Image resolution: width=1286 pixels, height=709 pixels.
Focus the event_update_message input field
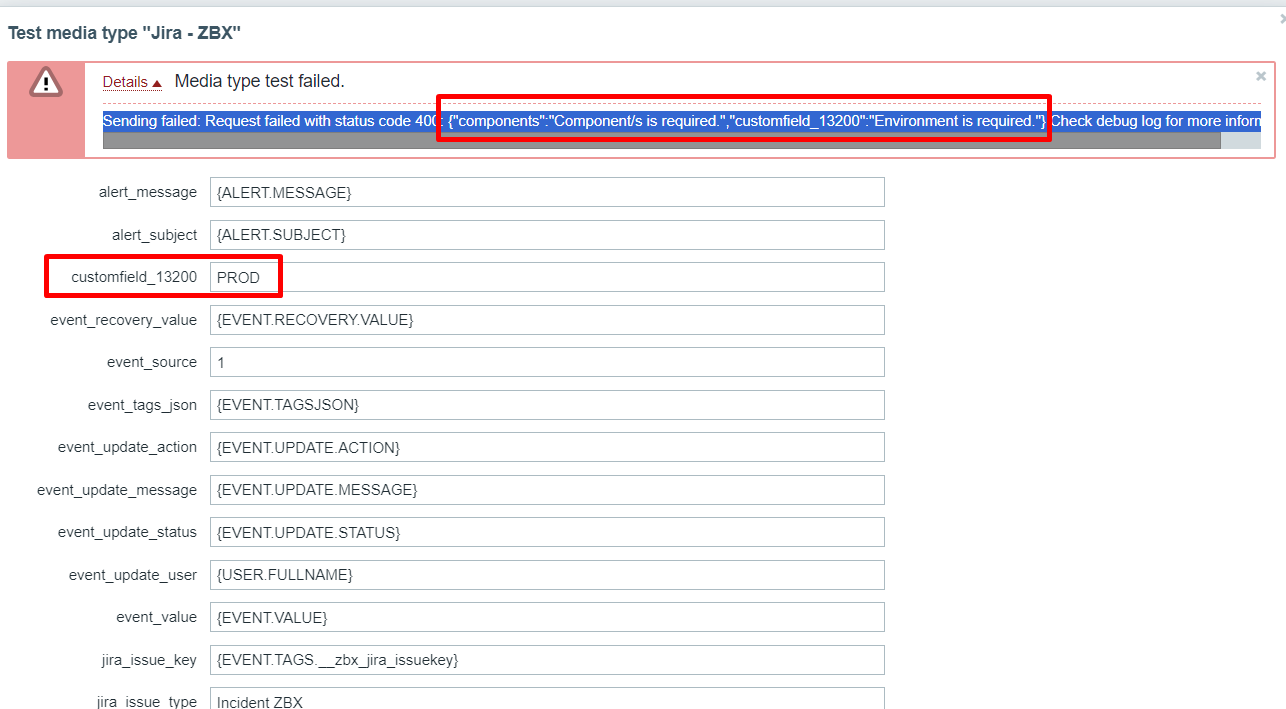[x=547, y=490]
